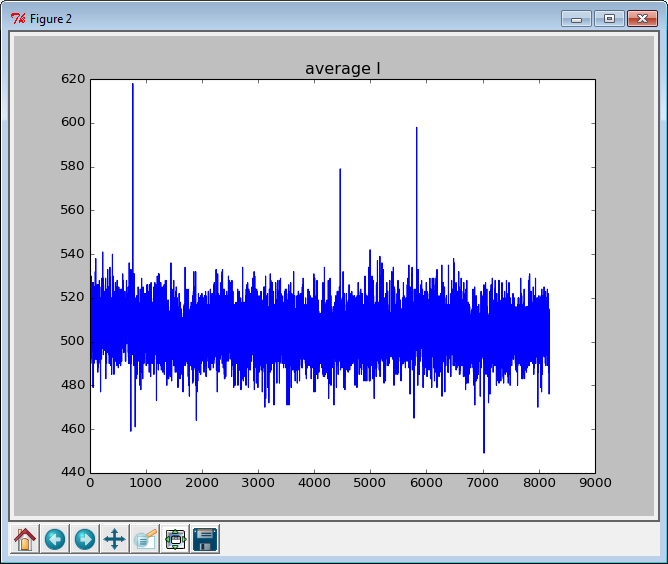Click the x-axis label 6000
Viewport: 668px width, 564px height.
pos(426,483)
